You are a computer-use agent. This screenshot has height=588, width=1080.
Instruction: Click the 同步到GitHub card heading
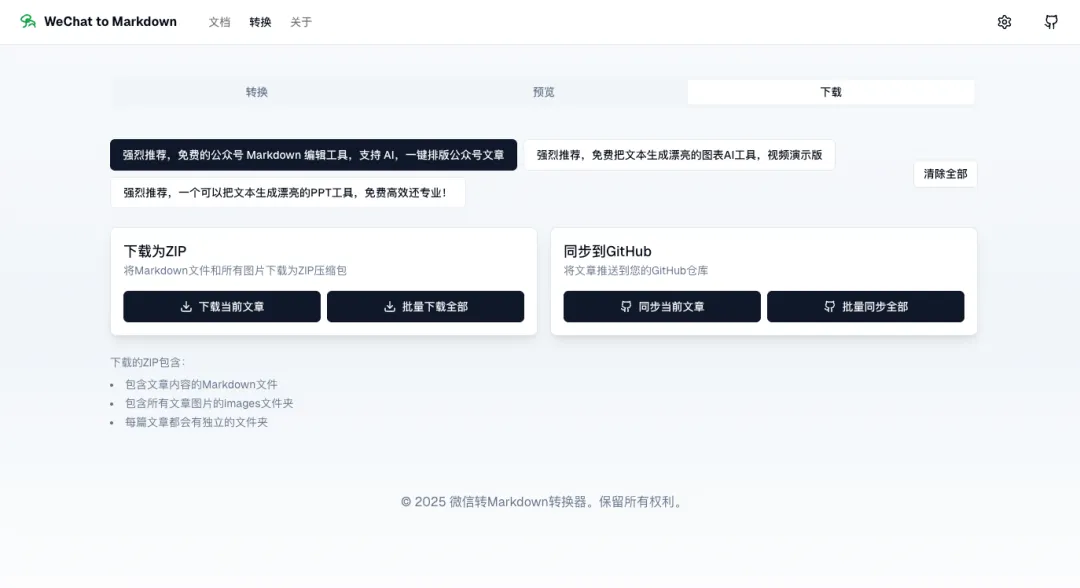(x=607, y=251)
